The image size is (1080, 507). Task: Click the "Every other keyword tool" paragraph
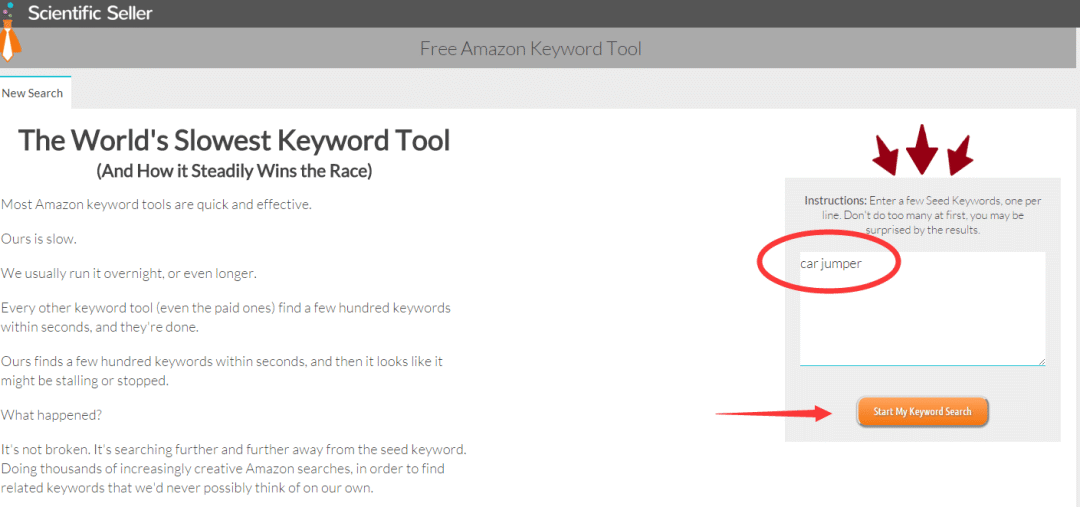225,317
